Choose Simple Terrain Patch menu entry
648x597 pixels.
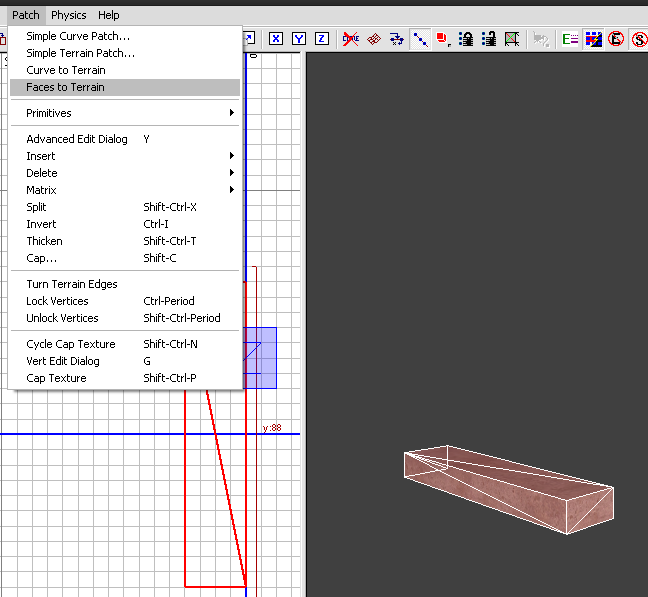pos(125,53)
